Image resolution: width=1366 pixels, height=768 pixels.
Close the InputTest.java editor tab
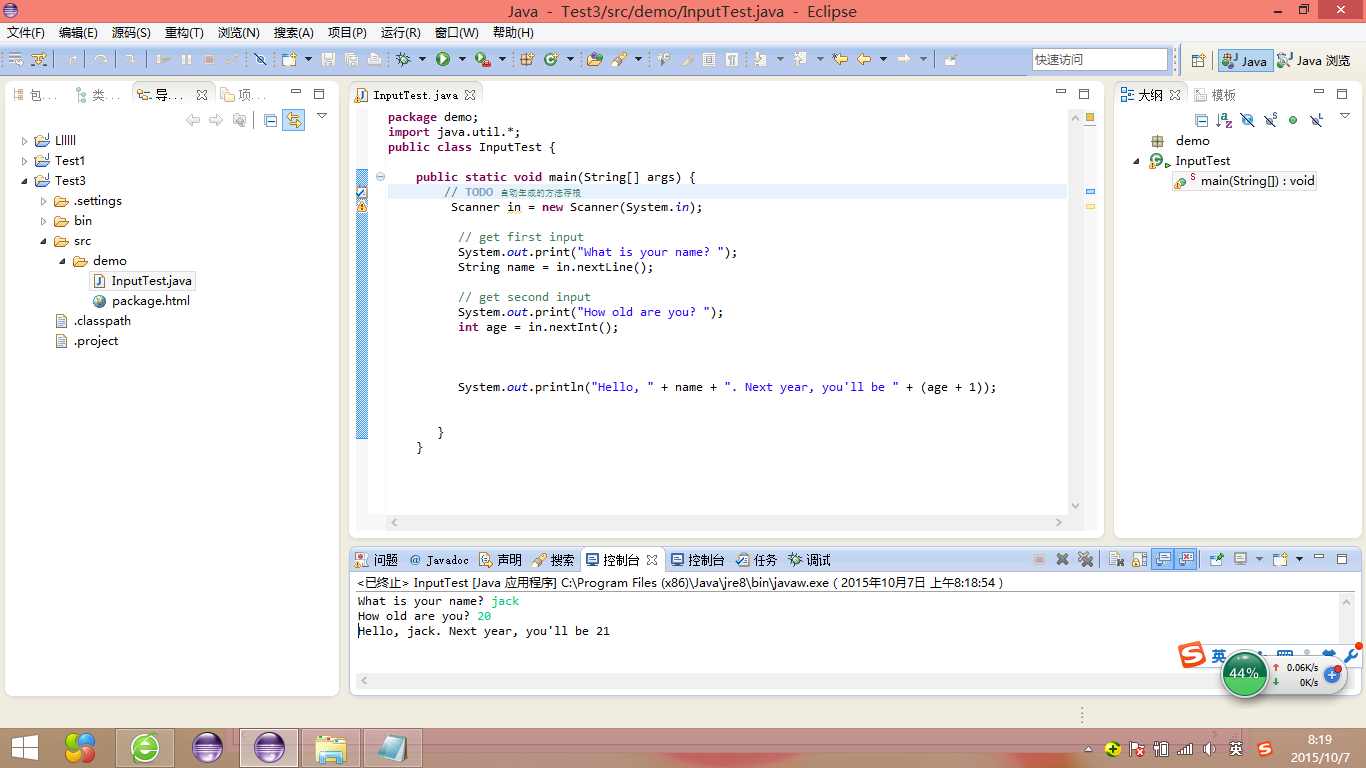coord(469,95)
